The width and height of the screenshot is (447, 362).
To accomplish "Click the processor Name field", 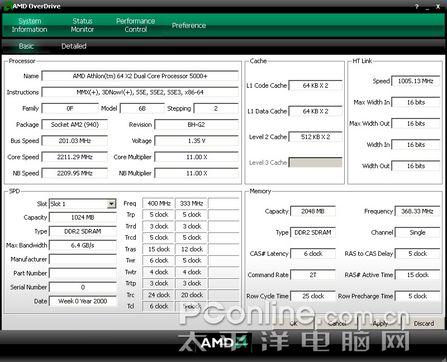I will (140, 76).
